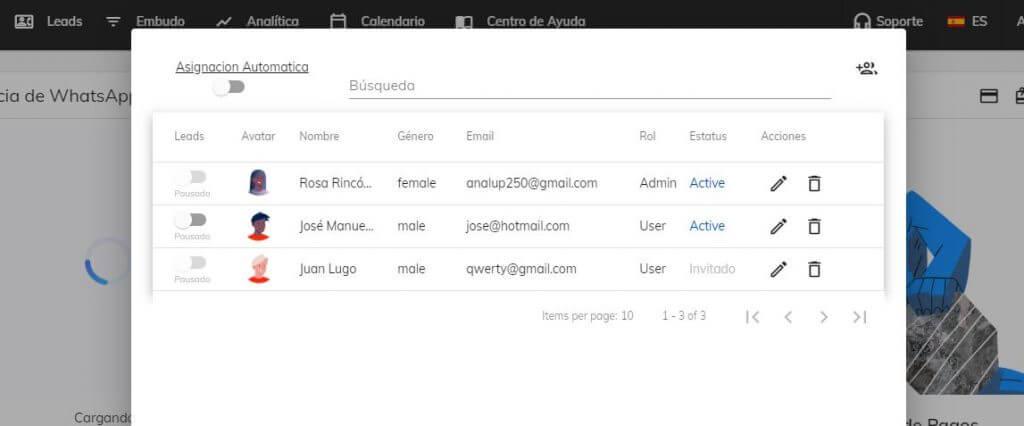This screenshot has width=1024, height=426.
Task: Open the ES language selector
Action: (x=979, y=22)
